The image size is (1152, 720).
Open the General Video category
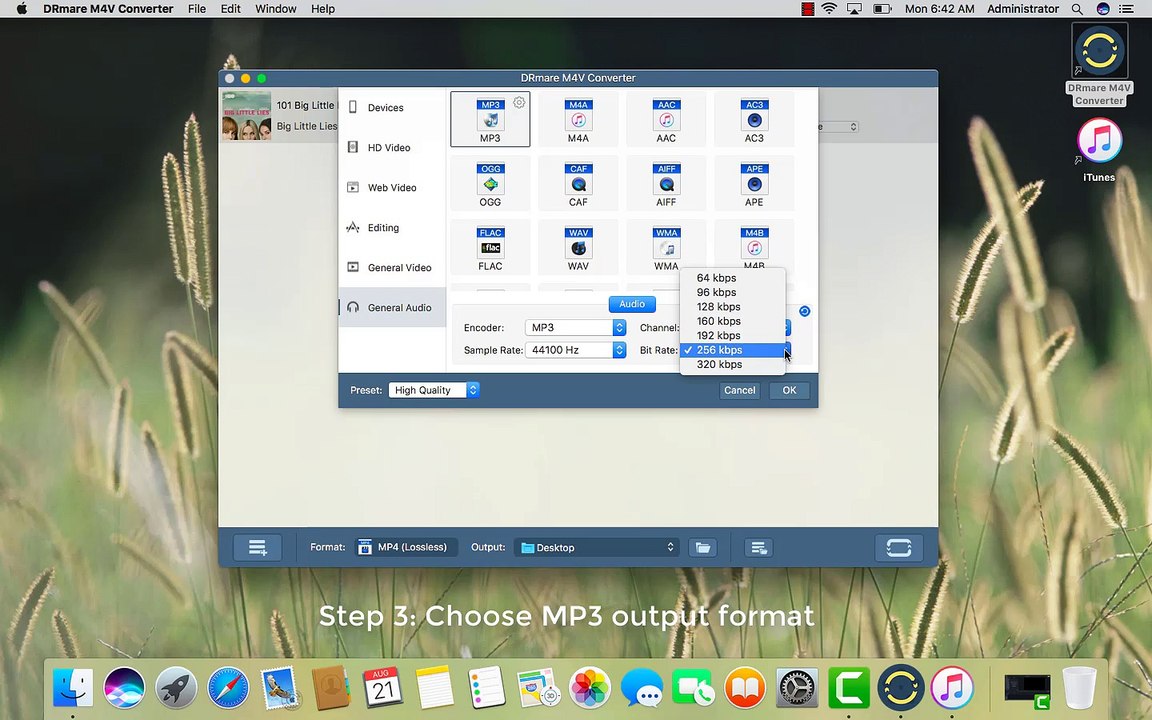(392, 267)
